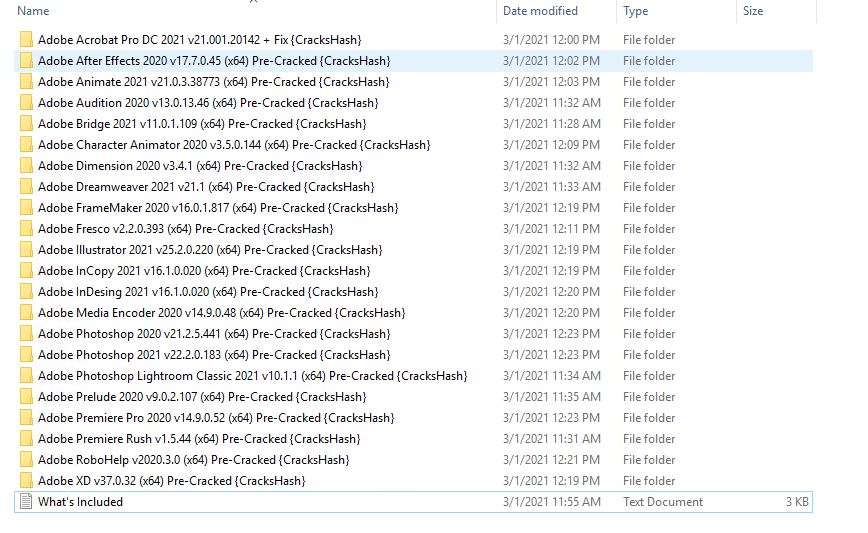Select 'Adobe Fresco v2.2.0.393' file name
The width and height of the screenshot is (868, 533).
[x=186, y=229]
